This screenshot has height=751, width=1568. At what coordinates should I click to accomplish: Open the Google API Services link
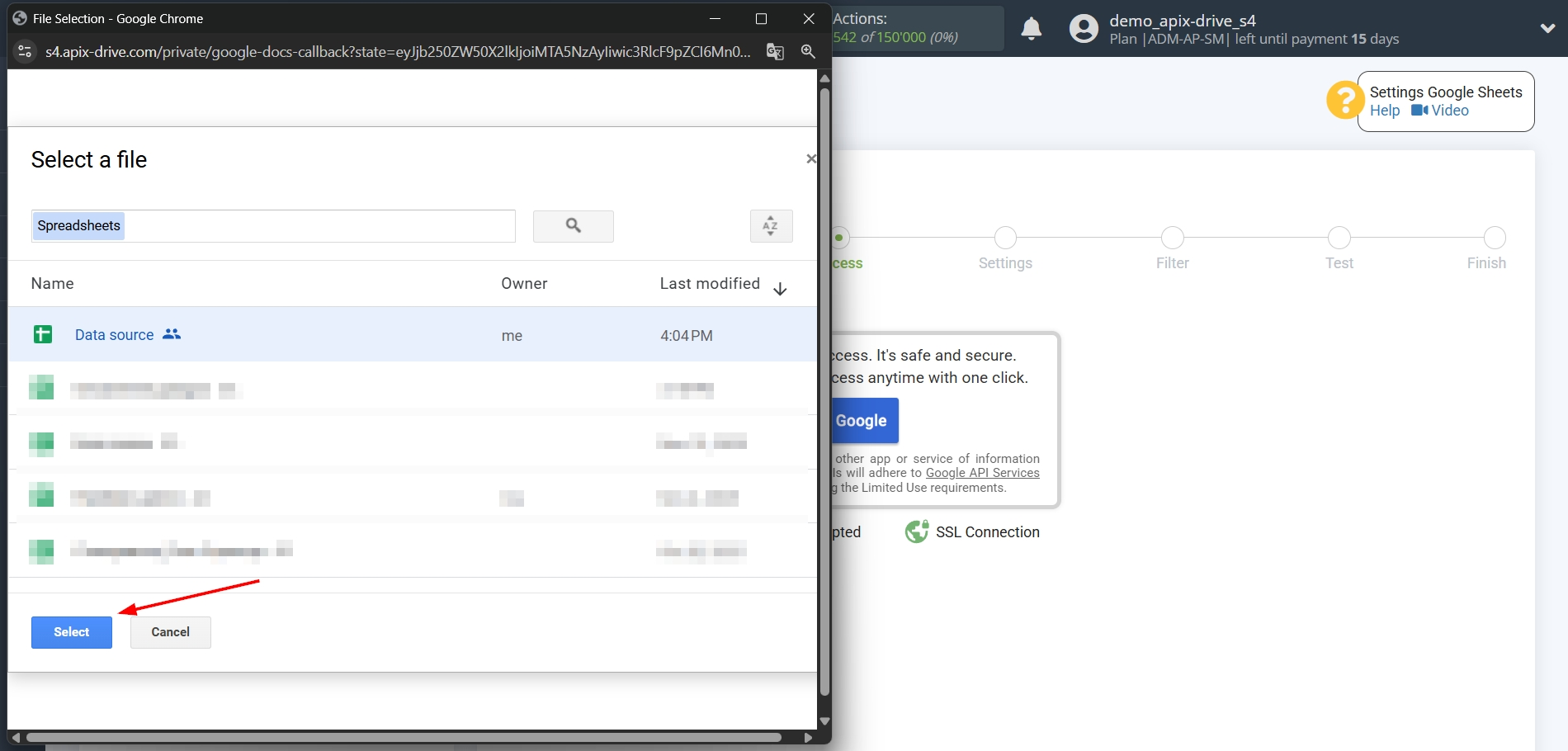pos(982,472)
